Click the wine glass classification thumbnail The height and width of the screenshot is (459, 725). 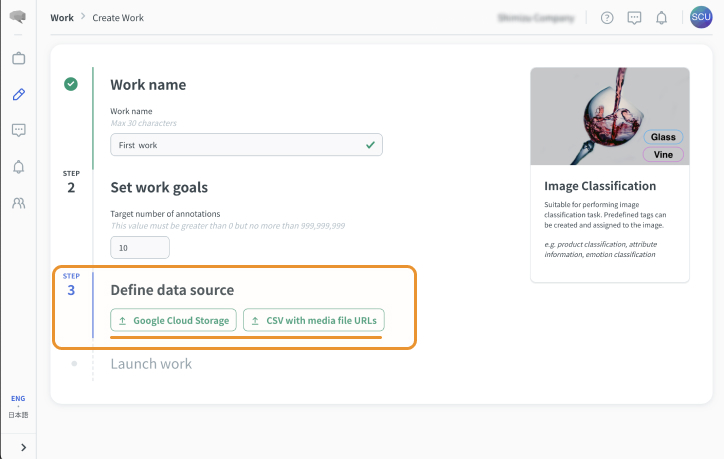610,116
